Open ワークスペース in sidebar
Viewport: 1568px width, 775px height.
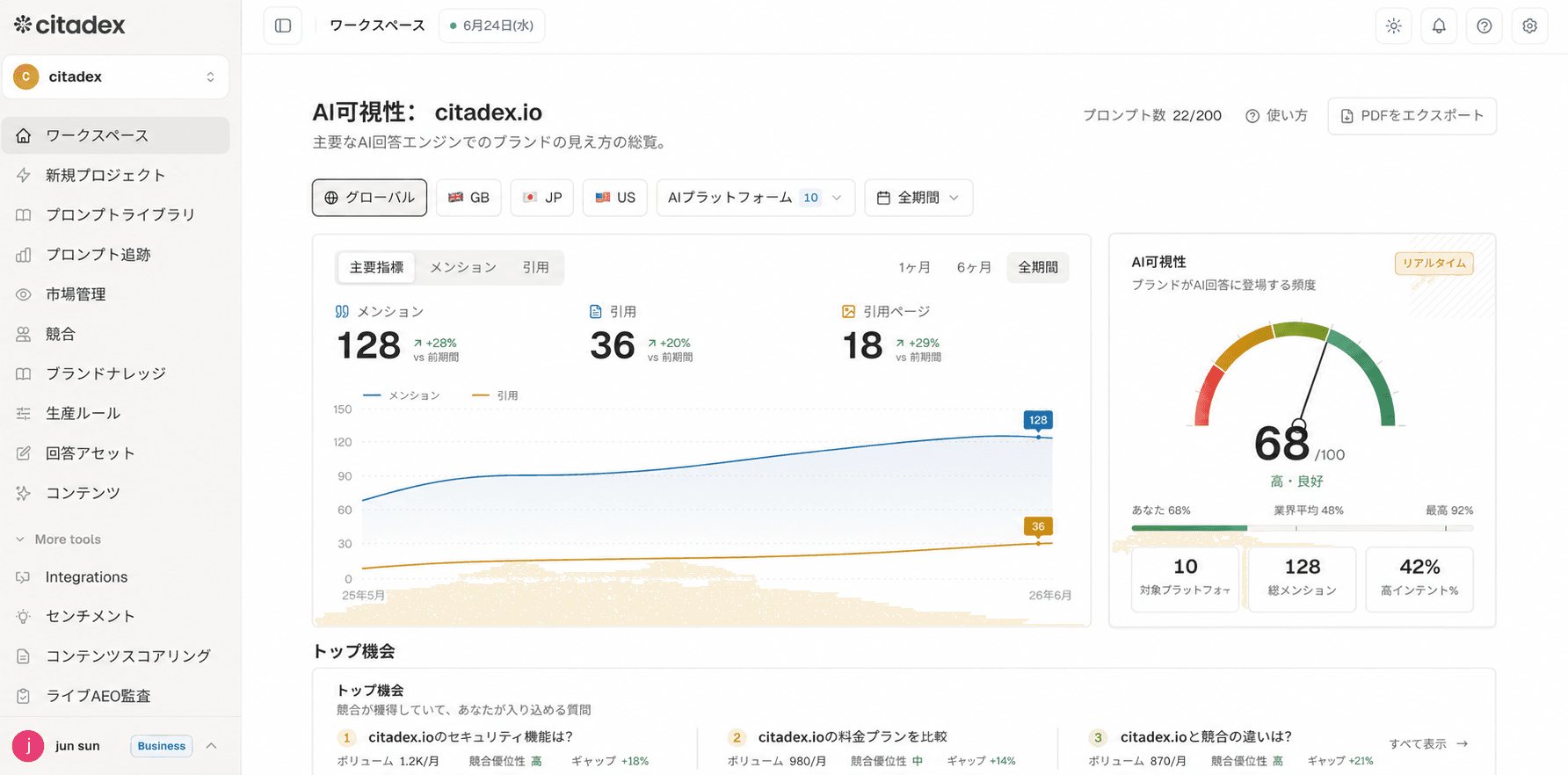[x=116, y=135]
